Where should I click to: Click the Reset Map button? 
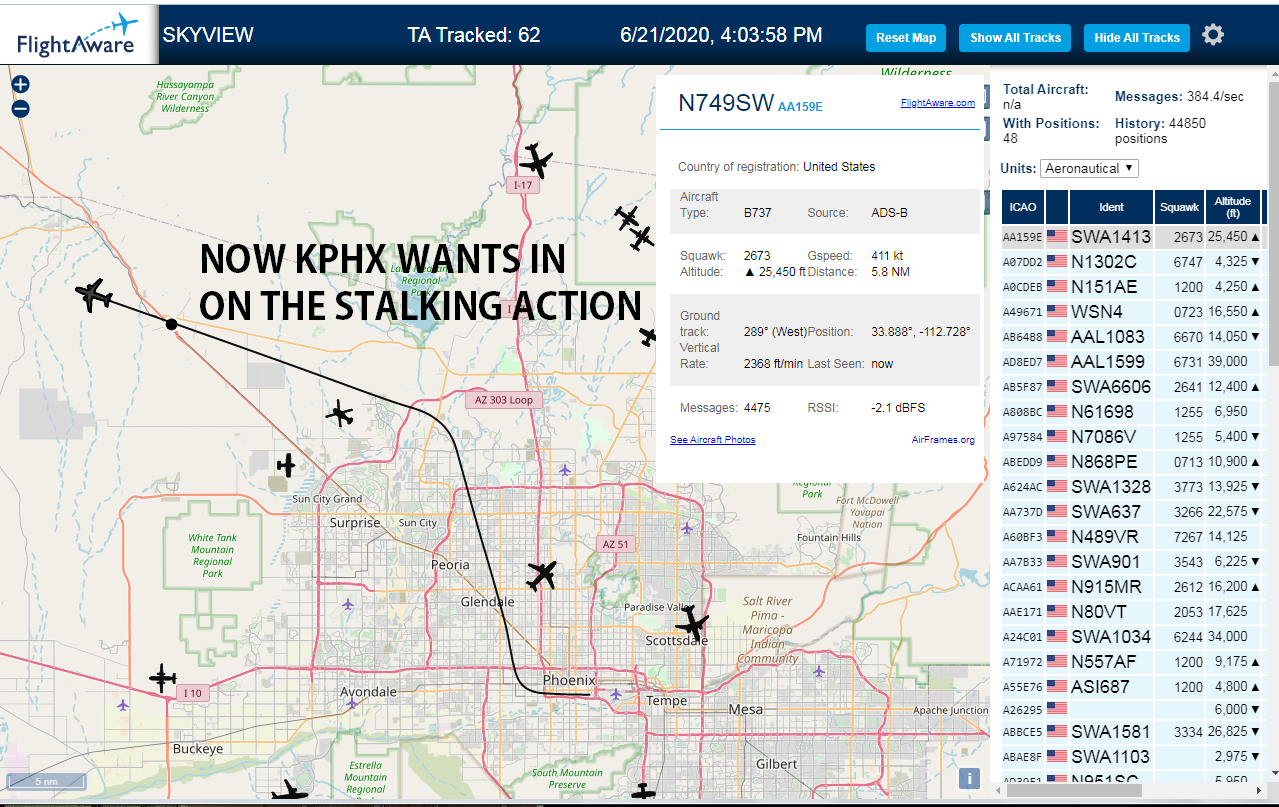[906, 38]
